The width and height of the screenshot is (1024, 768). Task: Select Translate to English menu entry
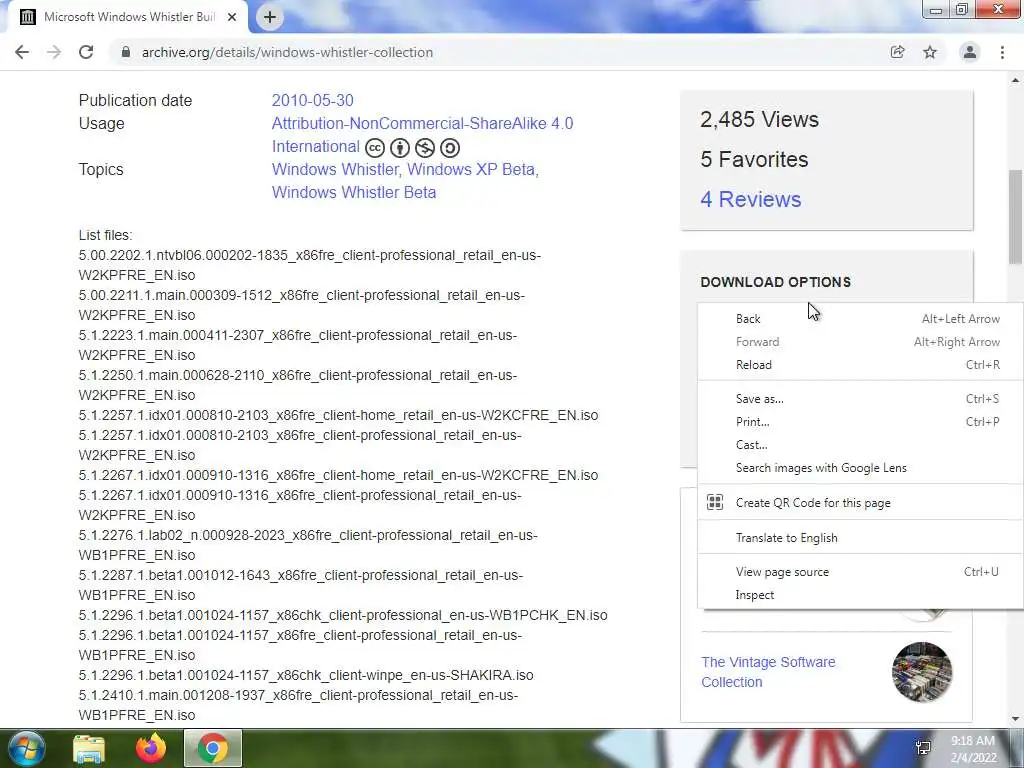[x=859, y=537]
